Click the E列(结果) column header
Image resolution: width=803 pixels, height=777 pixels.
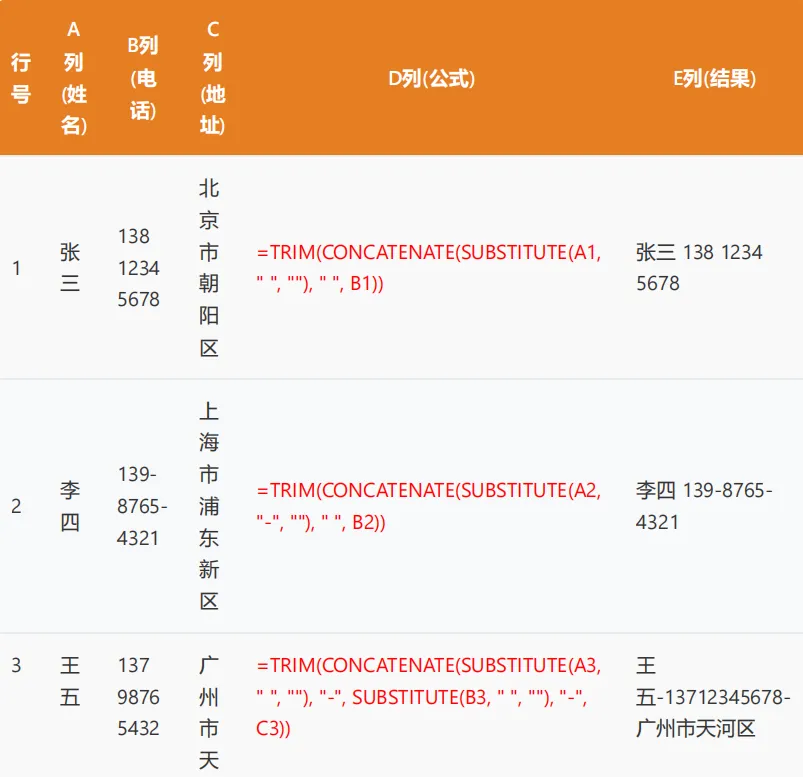(714, 78)
